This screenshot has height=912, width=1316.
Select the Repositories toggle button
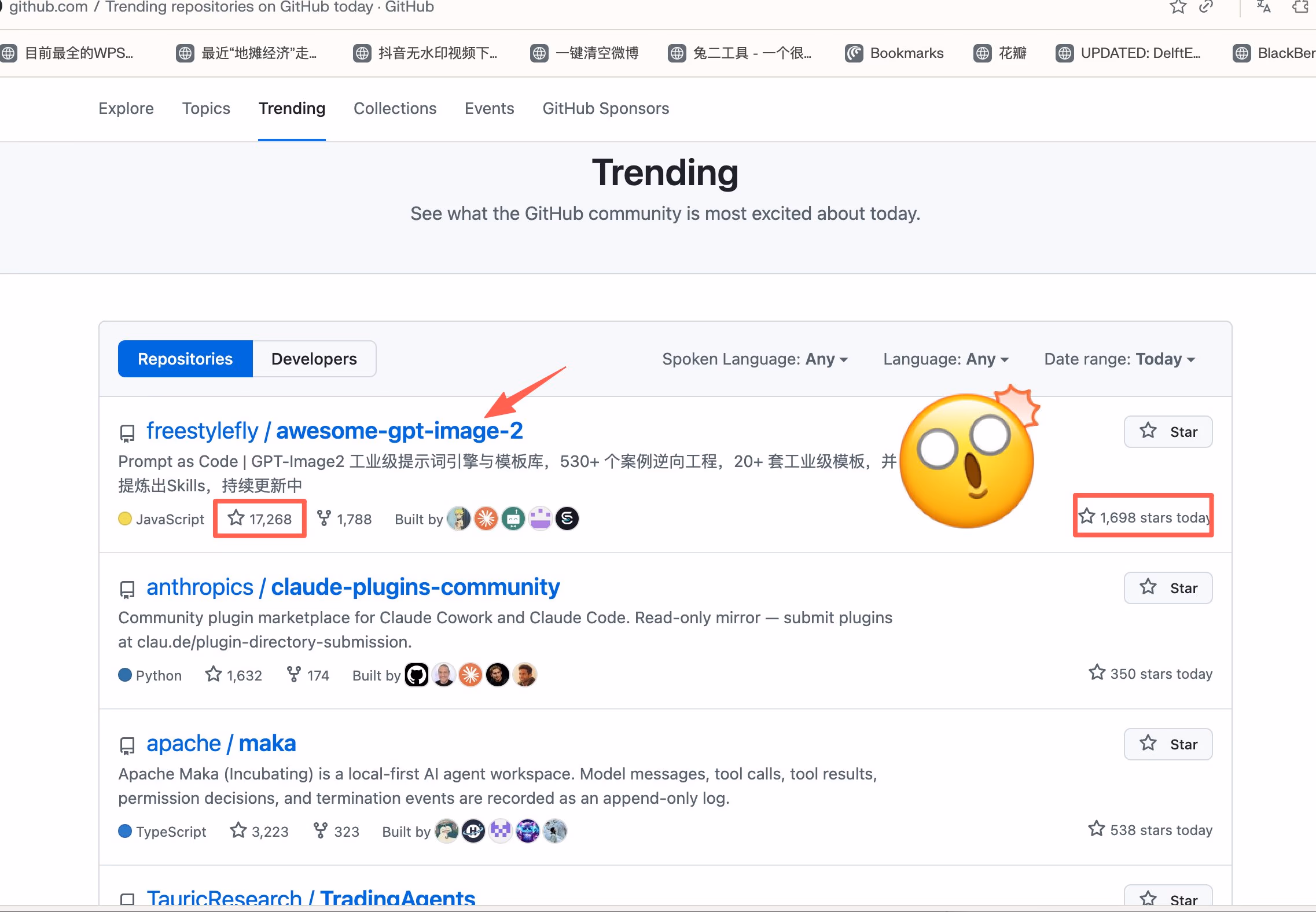click(x=185, y=359)
